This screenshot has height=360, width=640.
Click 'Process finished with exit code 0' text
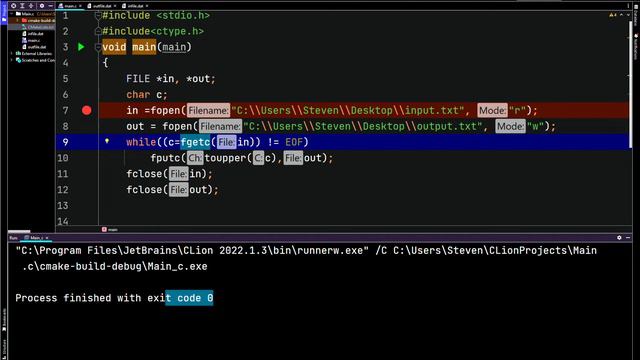tap(114, 298)
